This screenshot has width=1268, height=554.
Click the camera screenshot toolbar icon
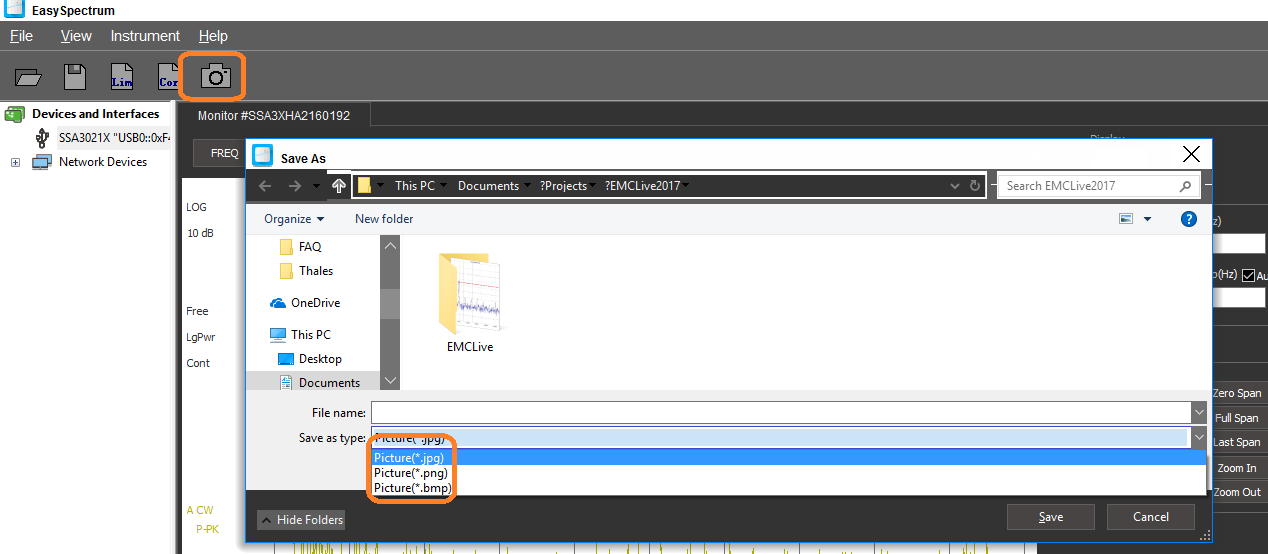pyautogui.click(x=215, y=77)
